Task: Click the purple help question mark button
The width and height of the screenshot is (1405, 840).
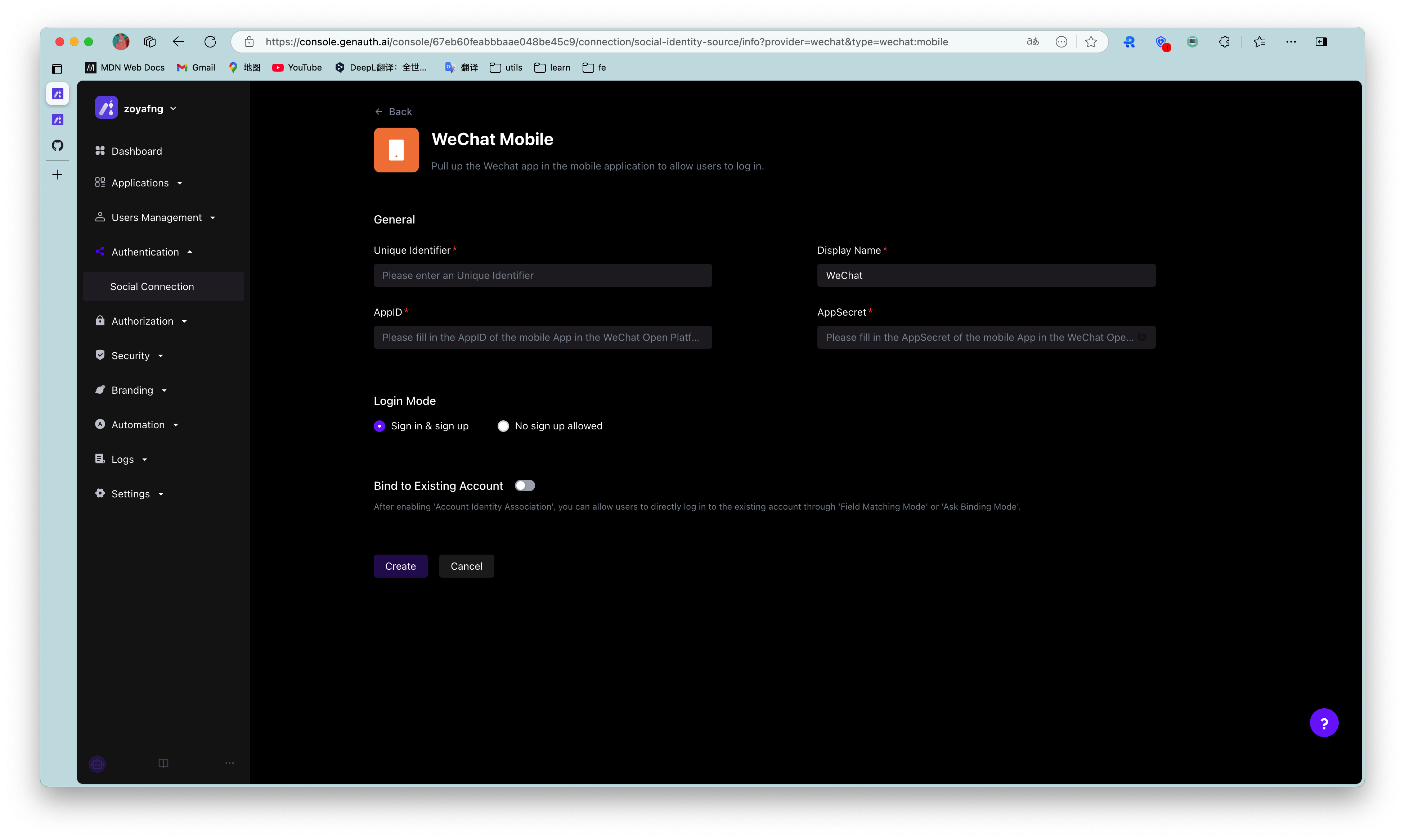Action: pyautogui.click(x=1324, y=723)
